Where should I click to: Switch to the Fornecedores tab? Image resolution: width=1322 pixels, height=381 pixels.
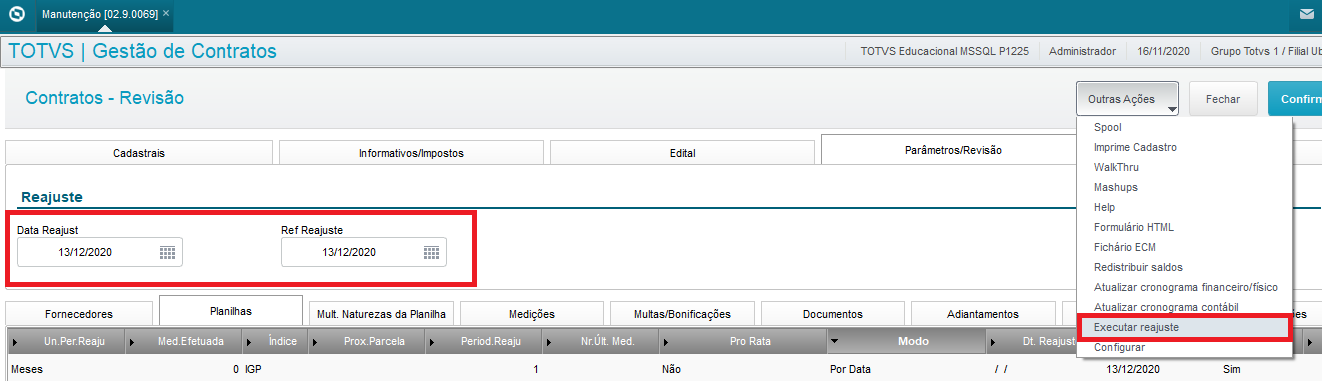pos(79,314)
